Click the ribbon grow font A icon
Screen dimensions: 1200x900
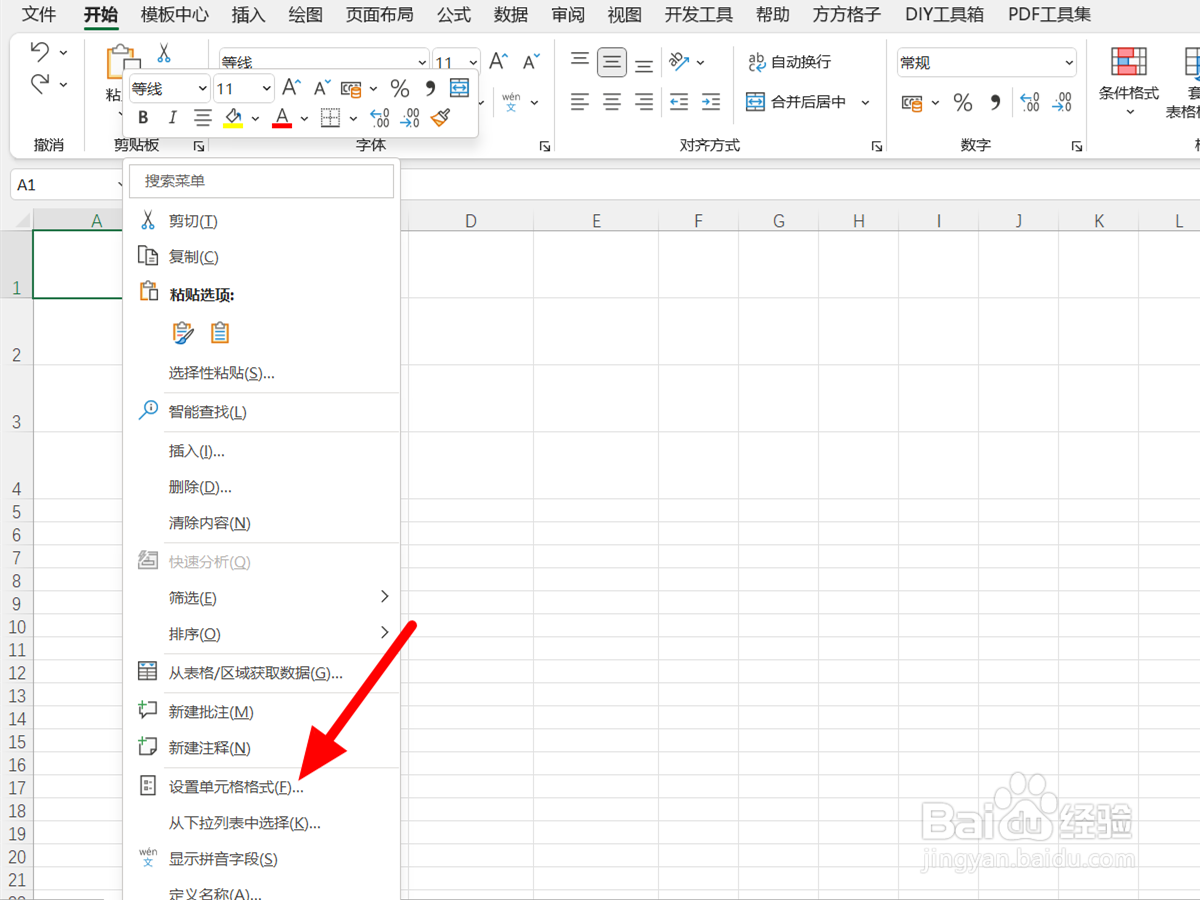(x=499, y=61)
